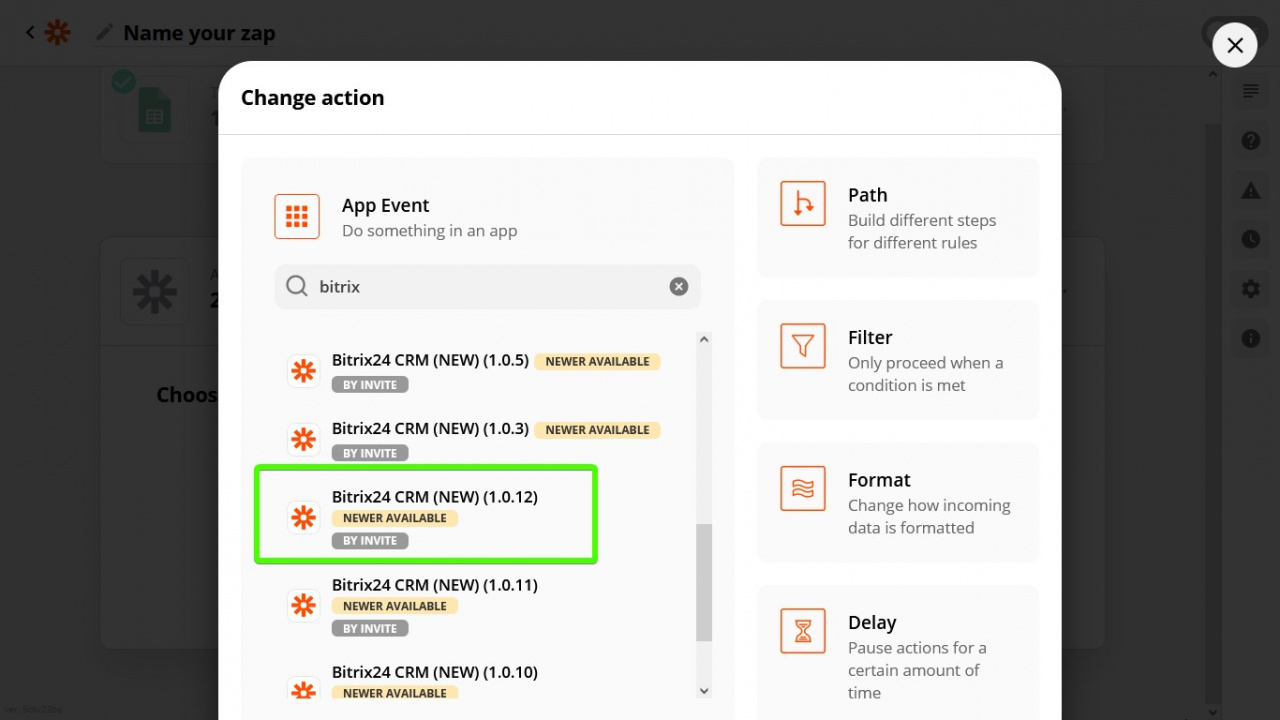Screen dimensions: 1280x720
Task: Click Newer Available badge under version 1.0.11
Action: [395, 606]
